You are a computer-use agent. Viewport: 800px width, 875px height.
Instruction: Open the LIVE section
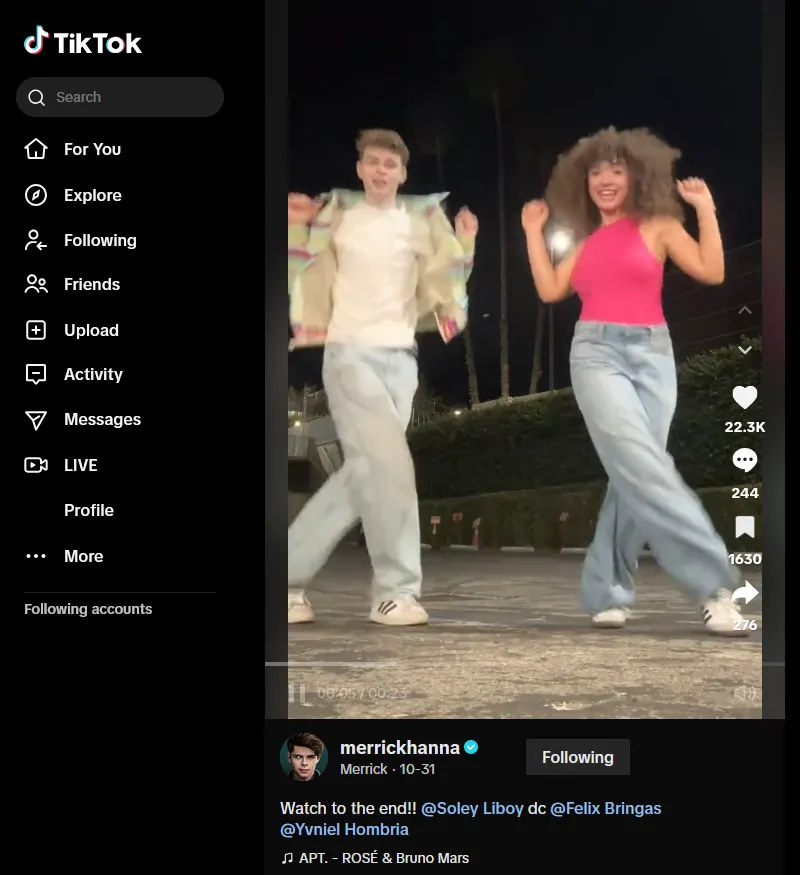(80, 465)
